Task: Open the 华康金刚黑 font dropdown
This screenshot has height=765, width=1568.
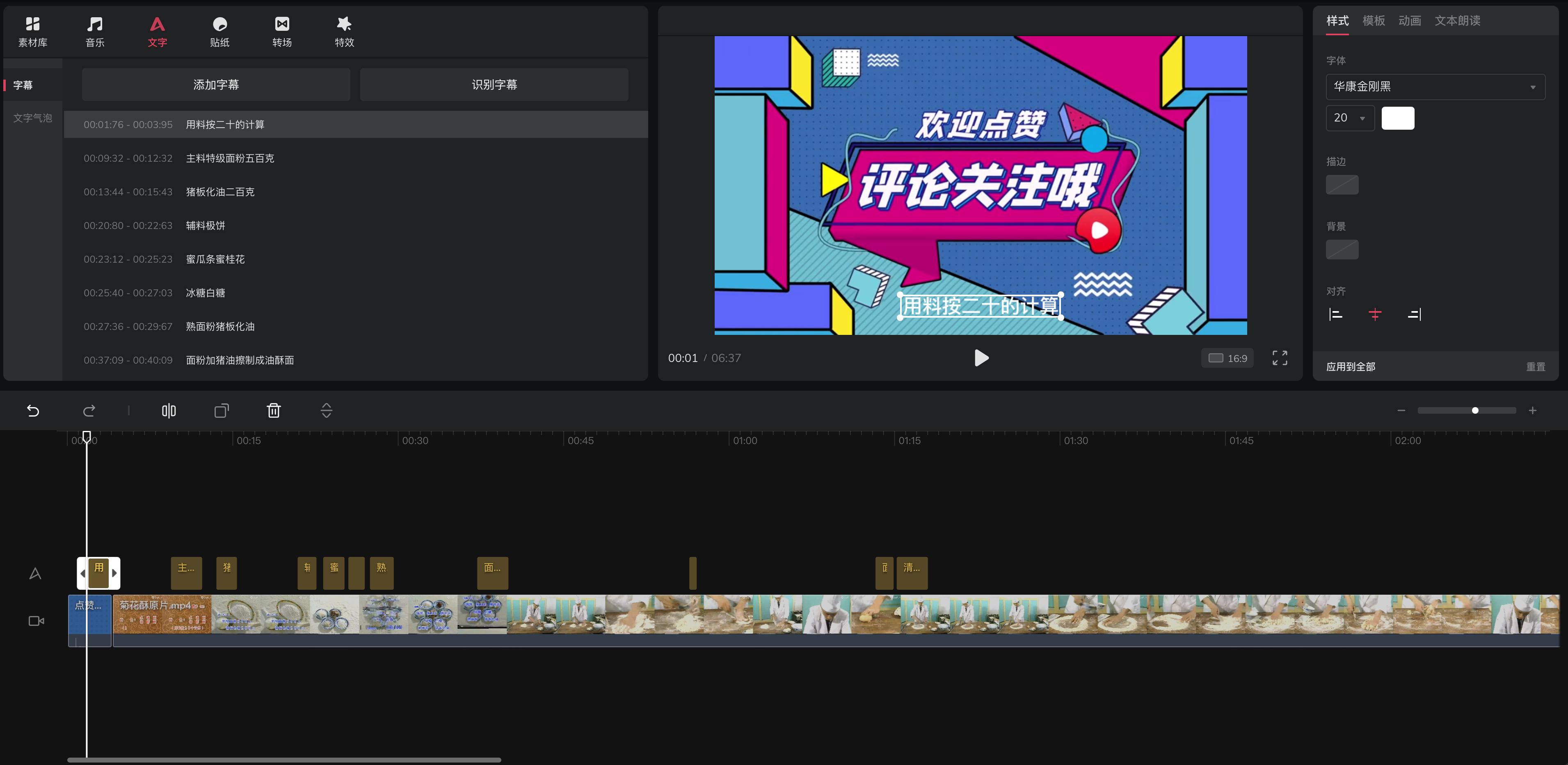Action: [1435, 87]
